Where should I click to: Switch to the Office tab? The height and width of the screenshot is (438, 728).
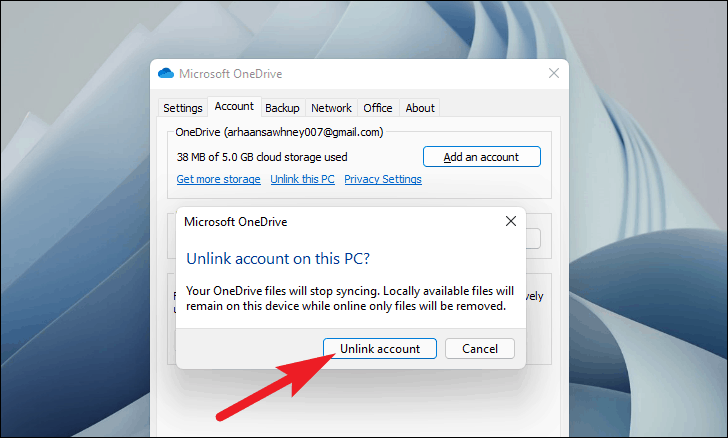pyautogui.click(x=377, y=108)
